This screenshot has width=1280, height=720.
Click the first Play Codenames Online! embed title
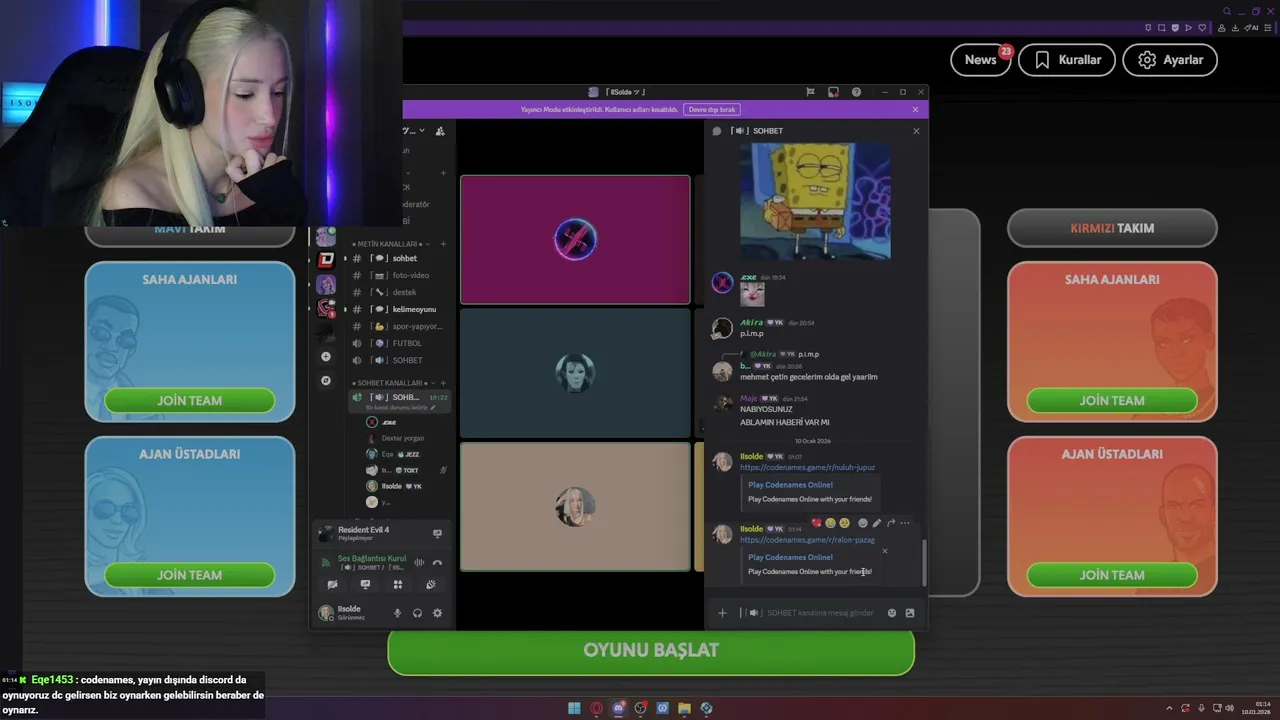coord(790,485)
